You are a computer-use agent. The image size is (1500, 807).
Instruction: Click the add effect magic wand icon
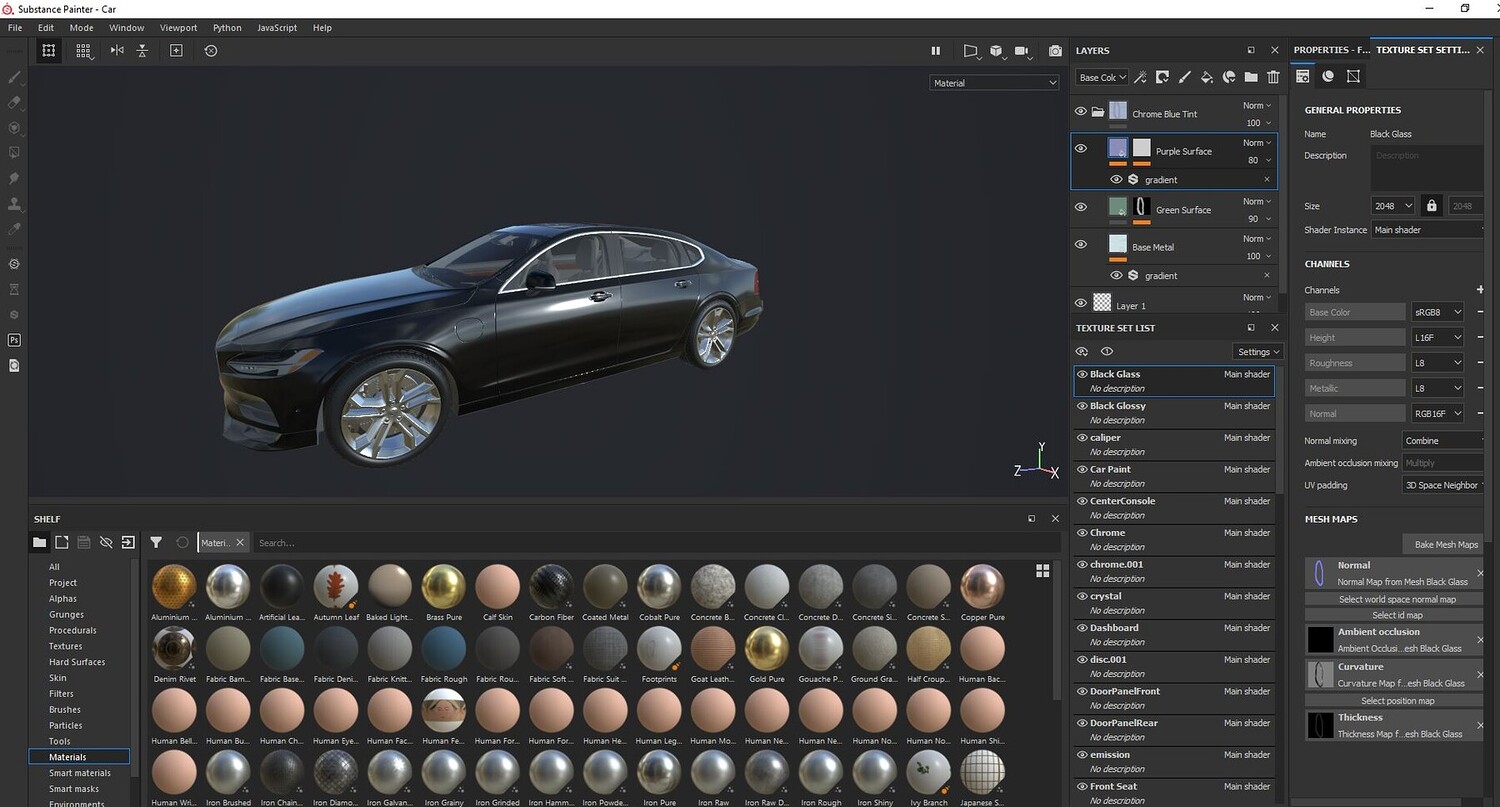click(1139, 77)
